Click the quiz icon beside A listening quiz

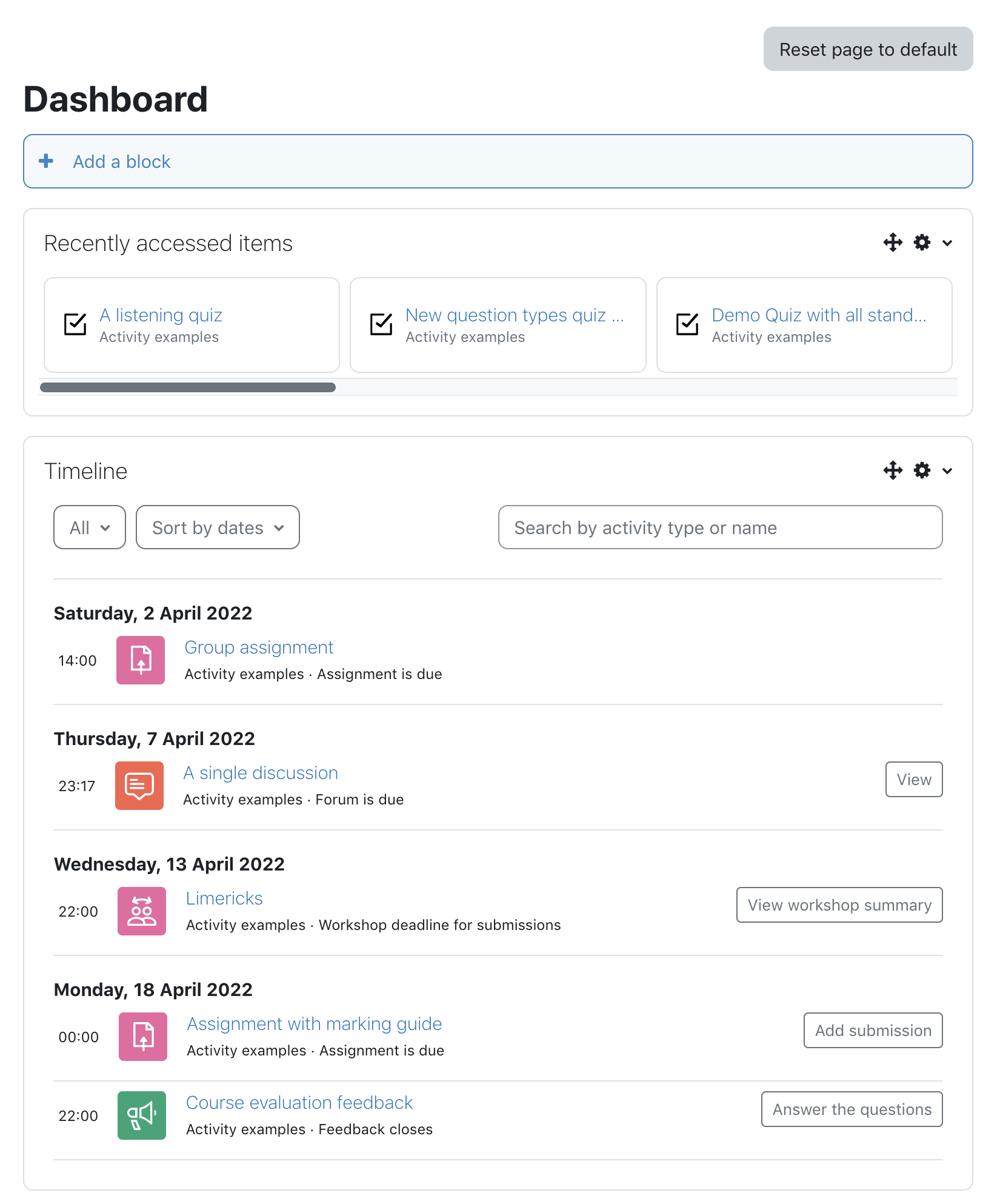click(x=75, y=324)
